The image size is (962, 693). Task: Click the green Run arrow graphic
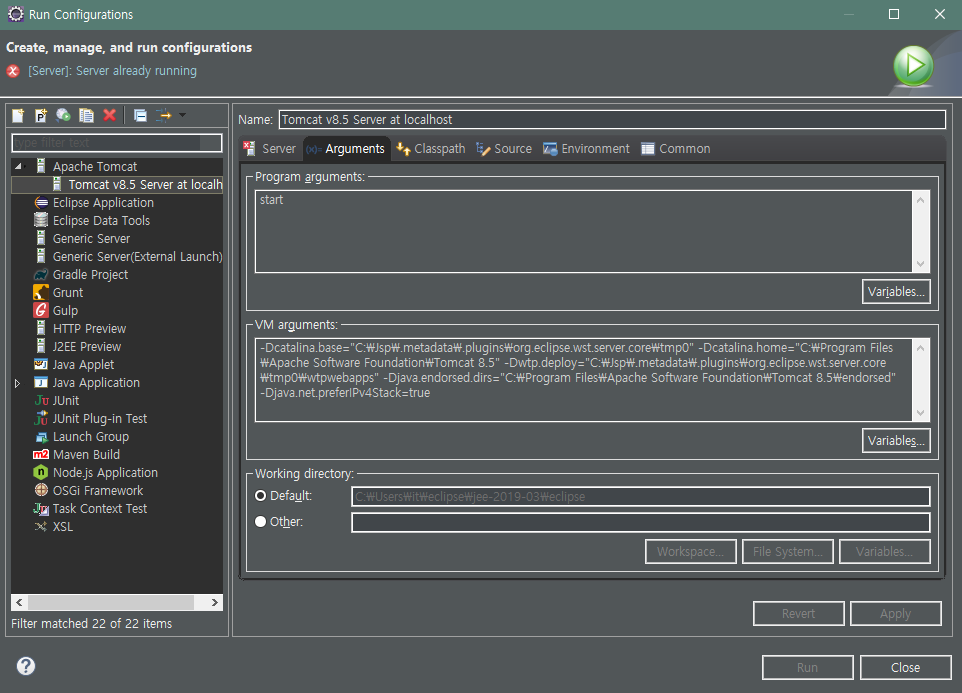click(x=913, y=65)
